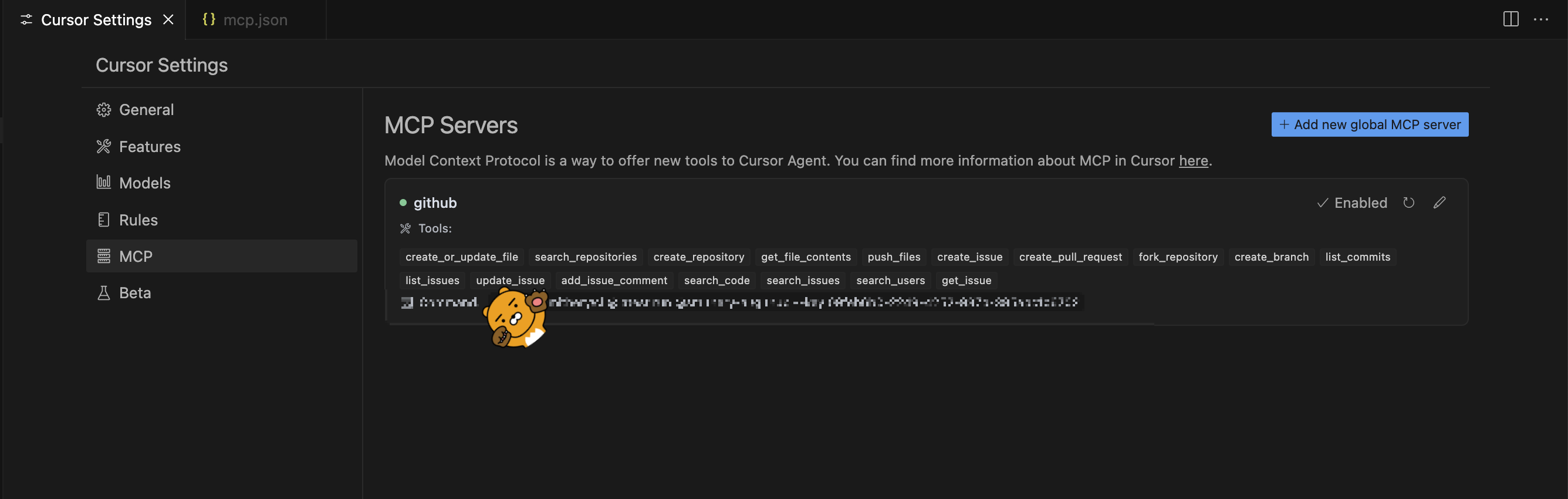The height and width of the screenshot is (499, 1568).
Task: Refresh the github MCP server
Action: coord(1408,203)
